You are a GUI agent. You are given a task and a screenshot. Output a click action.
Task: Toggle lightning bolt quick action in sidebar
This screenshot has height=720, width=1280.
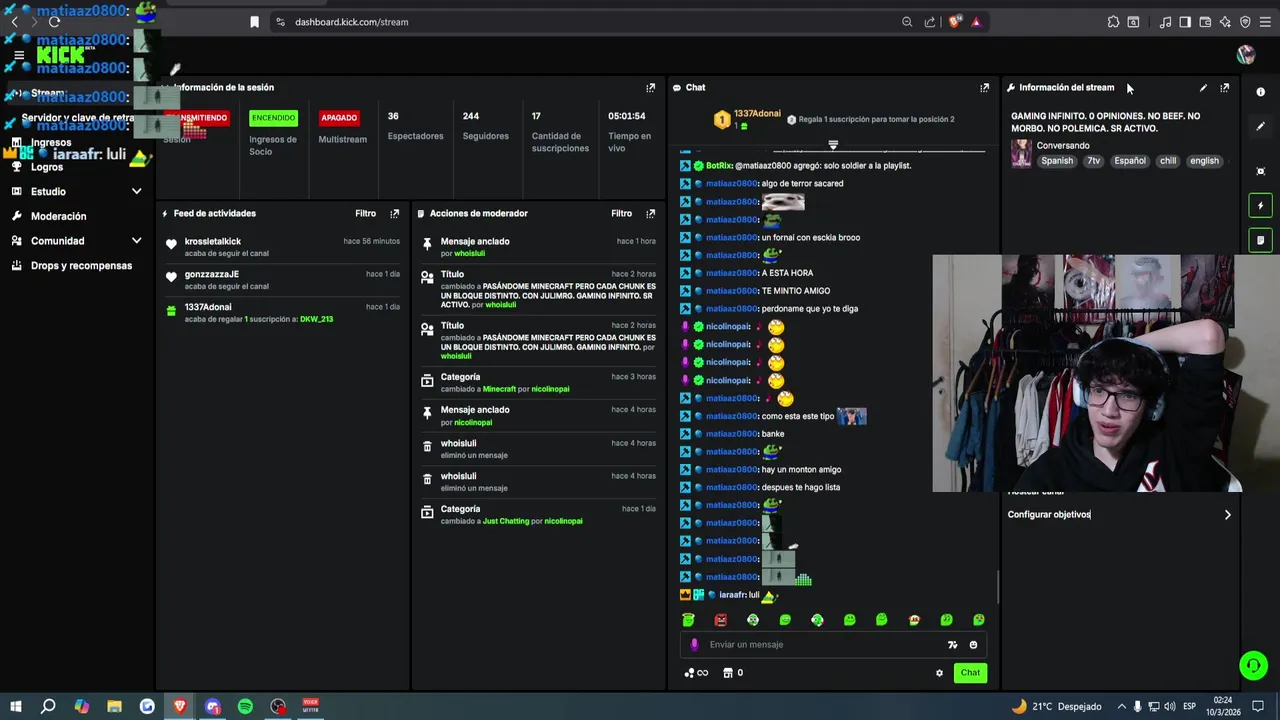(1260, 206)
